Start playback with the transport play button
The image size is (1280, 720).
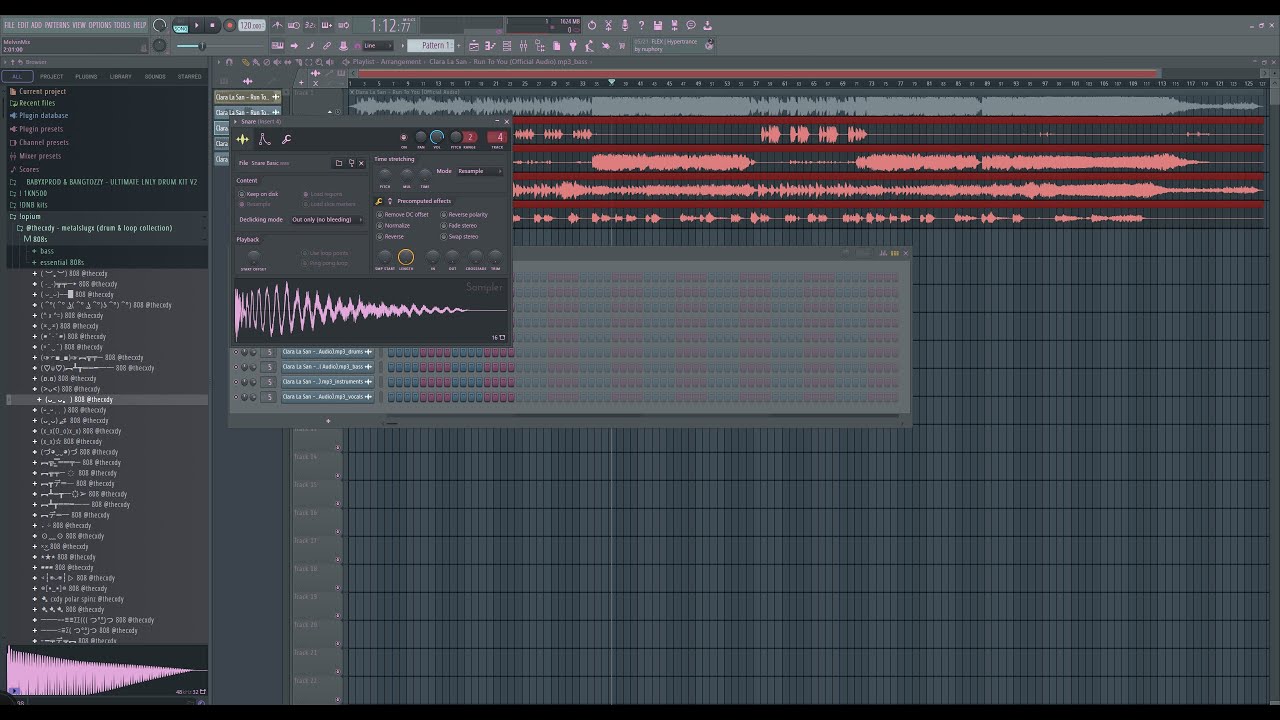196,25
